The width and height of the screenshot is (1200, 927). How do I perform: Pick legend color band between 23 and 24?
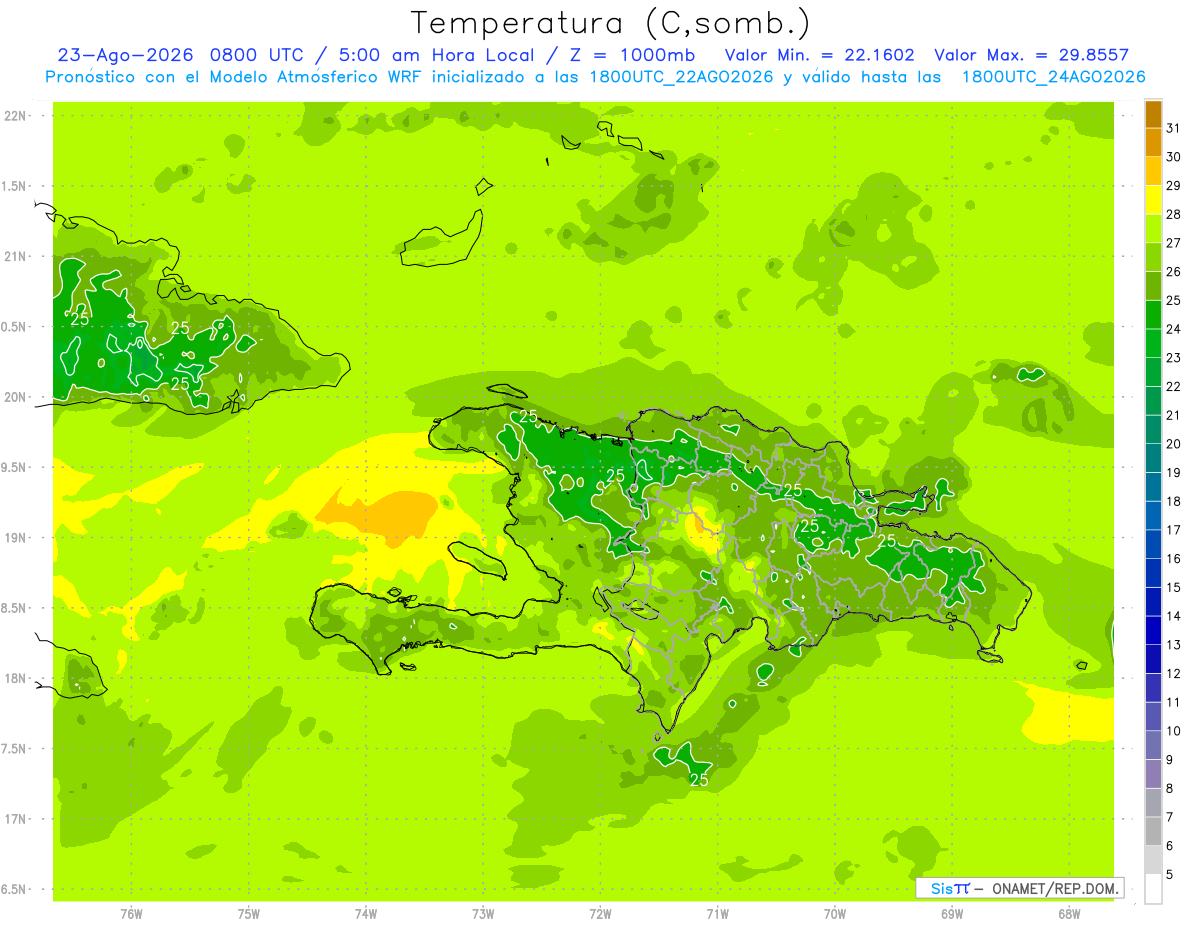[x=1153, y=344]
